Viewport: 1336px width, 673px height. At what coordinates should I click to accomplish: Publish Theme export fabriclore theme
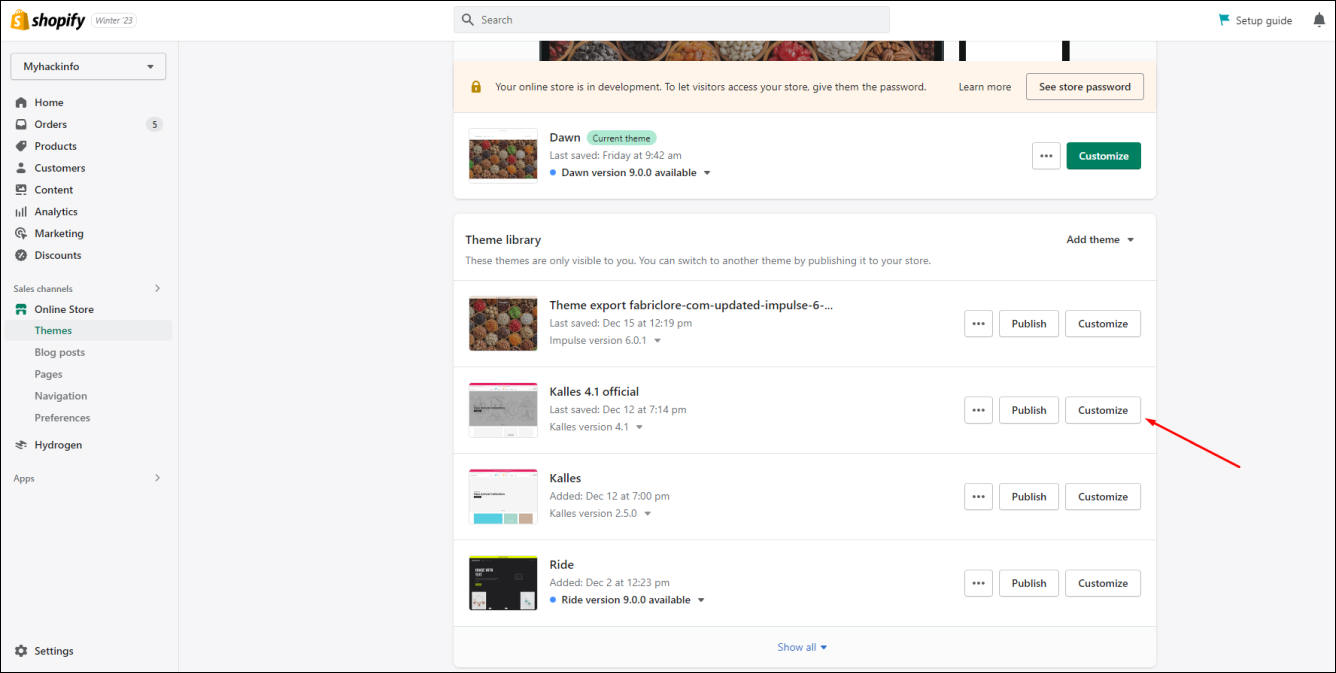point(1029,324)
